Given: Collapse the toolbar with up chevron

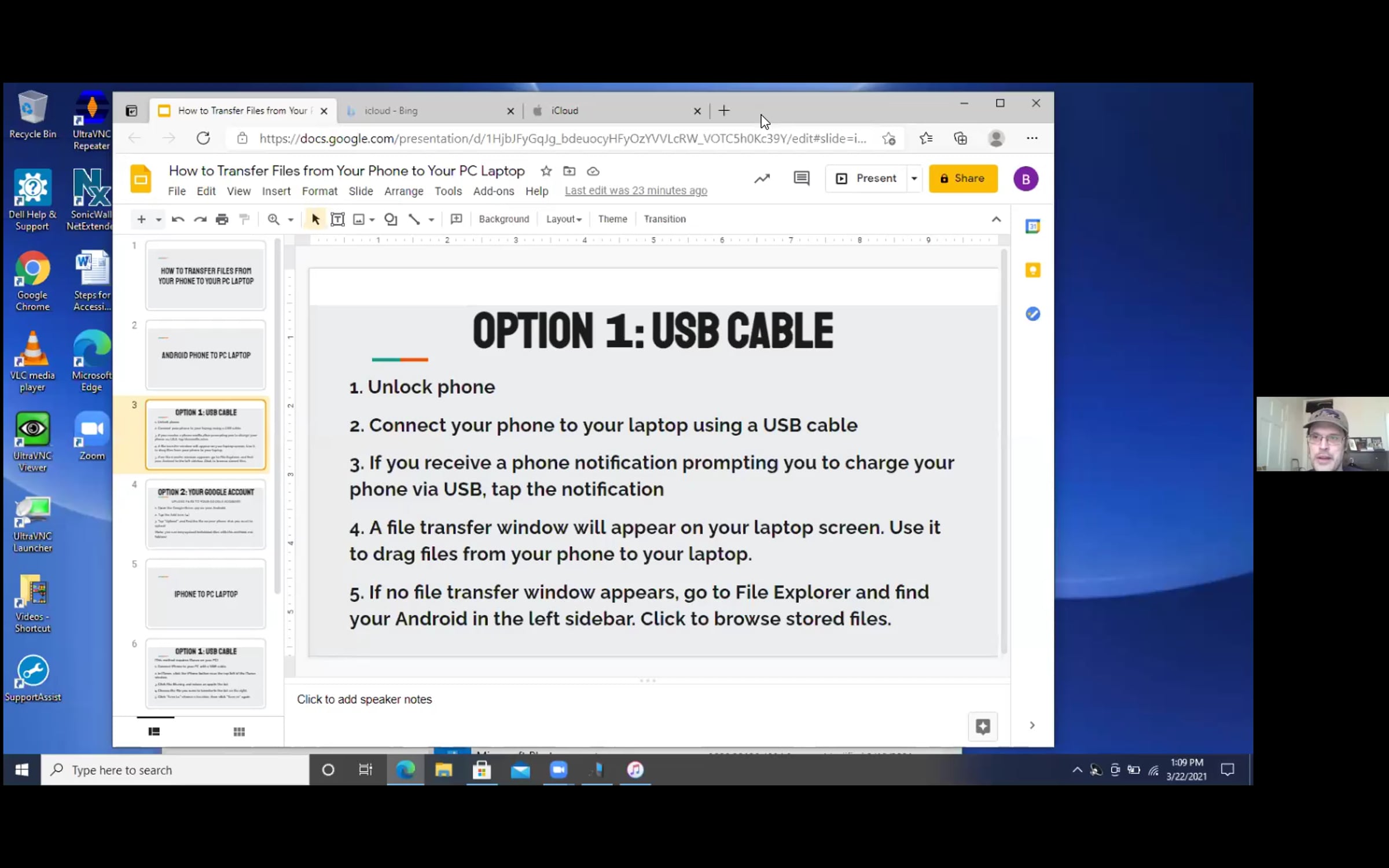Looking at the screenshot, I should click(996, 219).
